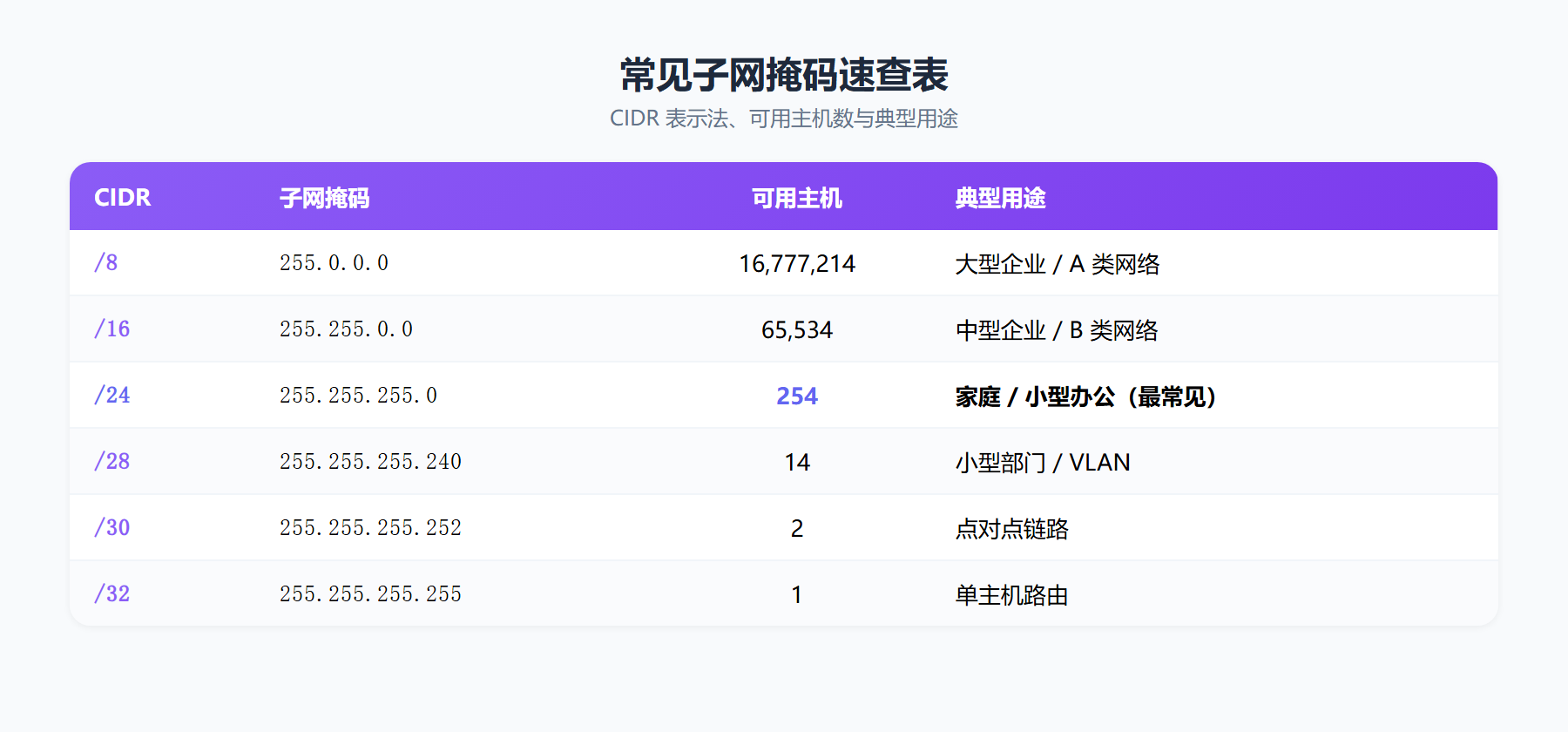Select the /28 CIDR cell
Screen dimensions: 1568x732
[x=112, y=461]
